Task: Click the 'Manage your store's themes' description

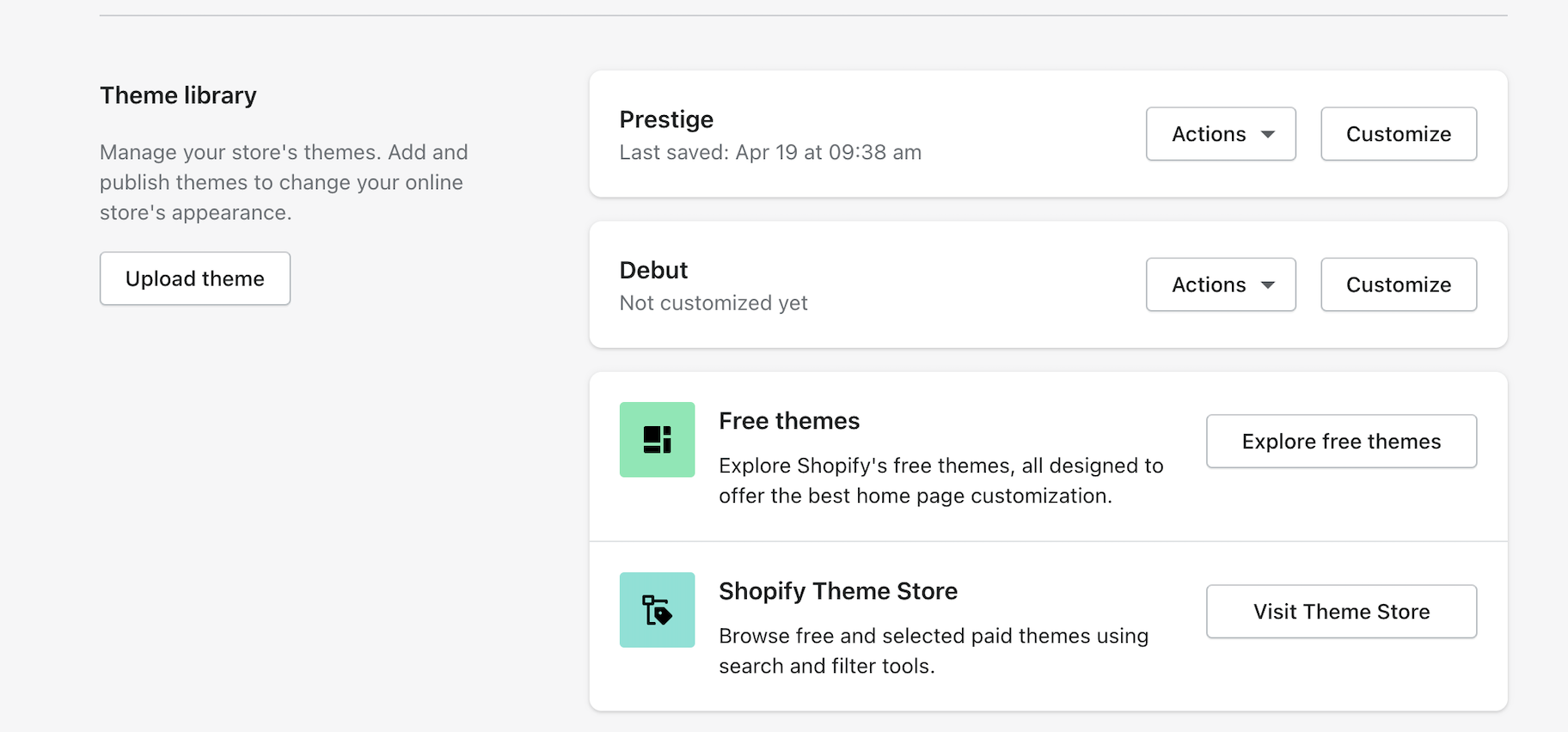Action: 283,182
